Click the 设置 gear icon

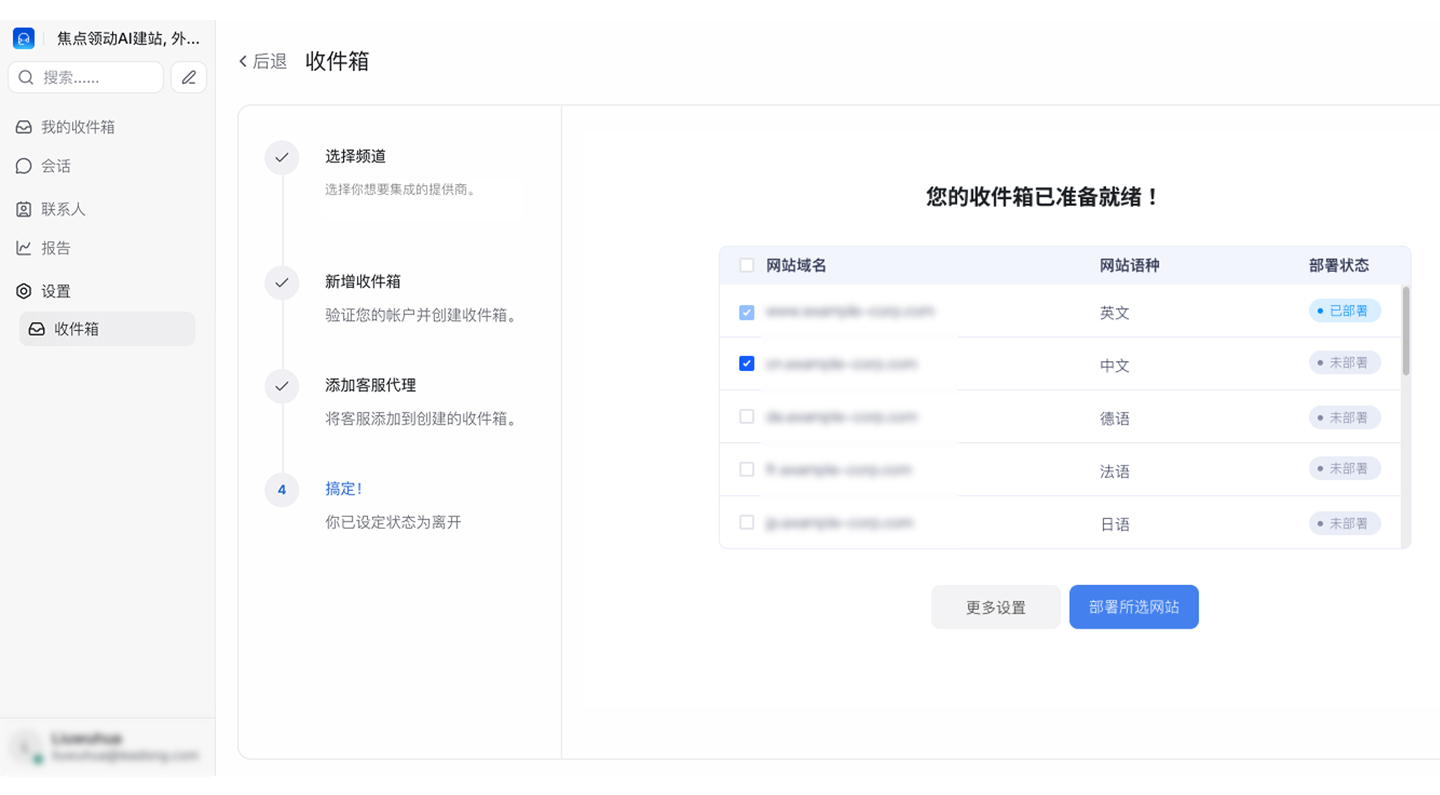click(24, 291)
